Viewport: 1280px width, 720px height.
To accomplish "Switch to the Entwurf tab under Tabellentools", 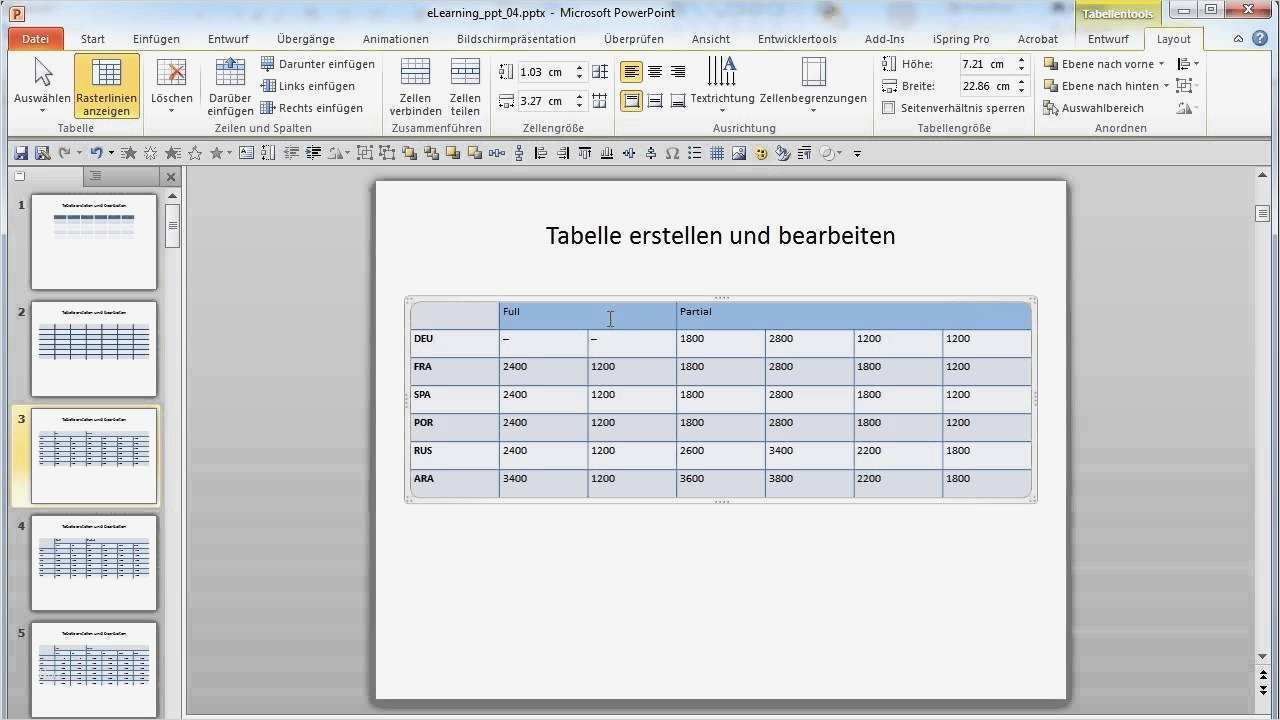I will 1107,39.
